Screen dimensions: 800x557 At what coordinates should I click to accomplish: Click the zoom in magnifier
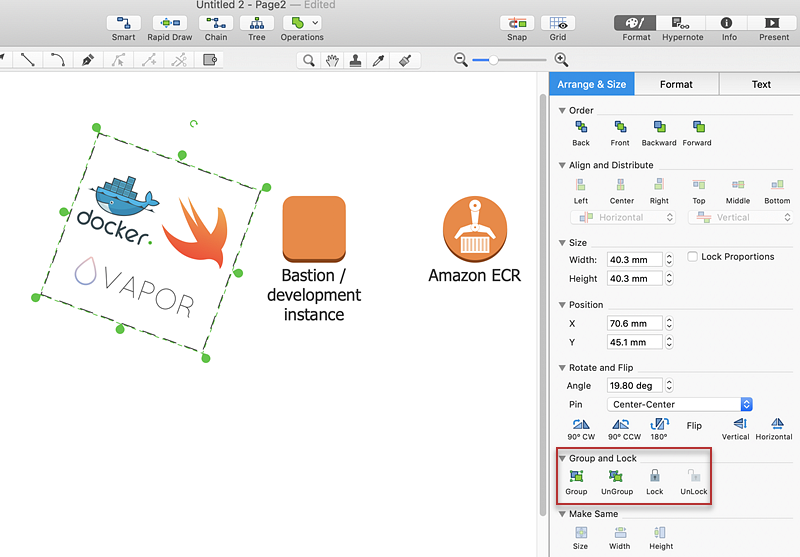pyautogui.click(x=561, y=60)
